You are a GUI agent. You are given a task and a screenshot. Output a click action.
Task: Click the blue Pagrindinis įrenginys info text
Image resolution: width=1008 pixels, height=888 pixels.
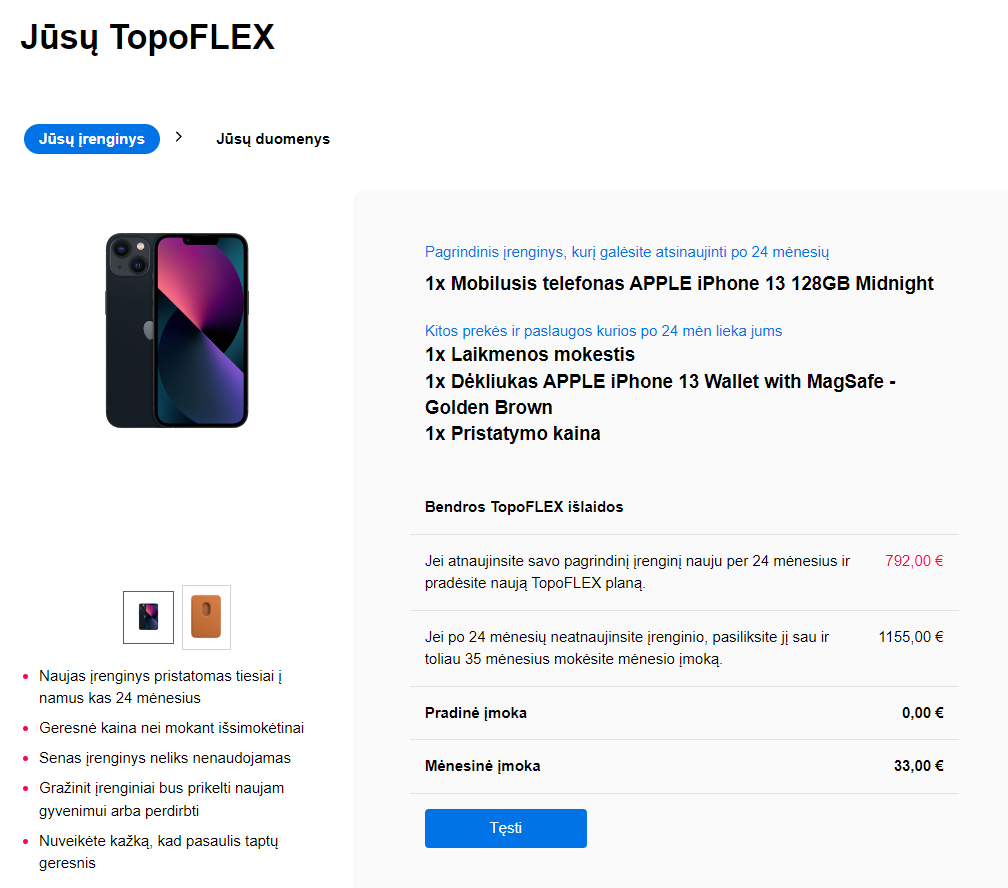coord(627,252)
